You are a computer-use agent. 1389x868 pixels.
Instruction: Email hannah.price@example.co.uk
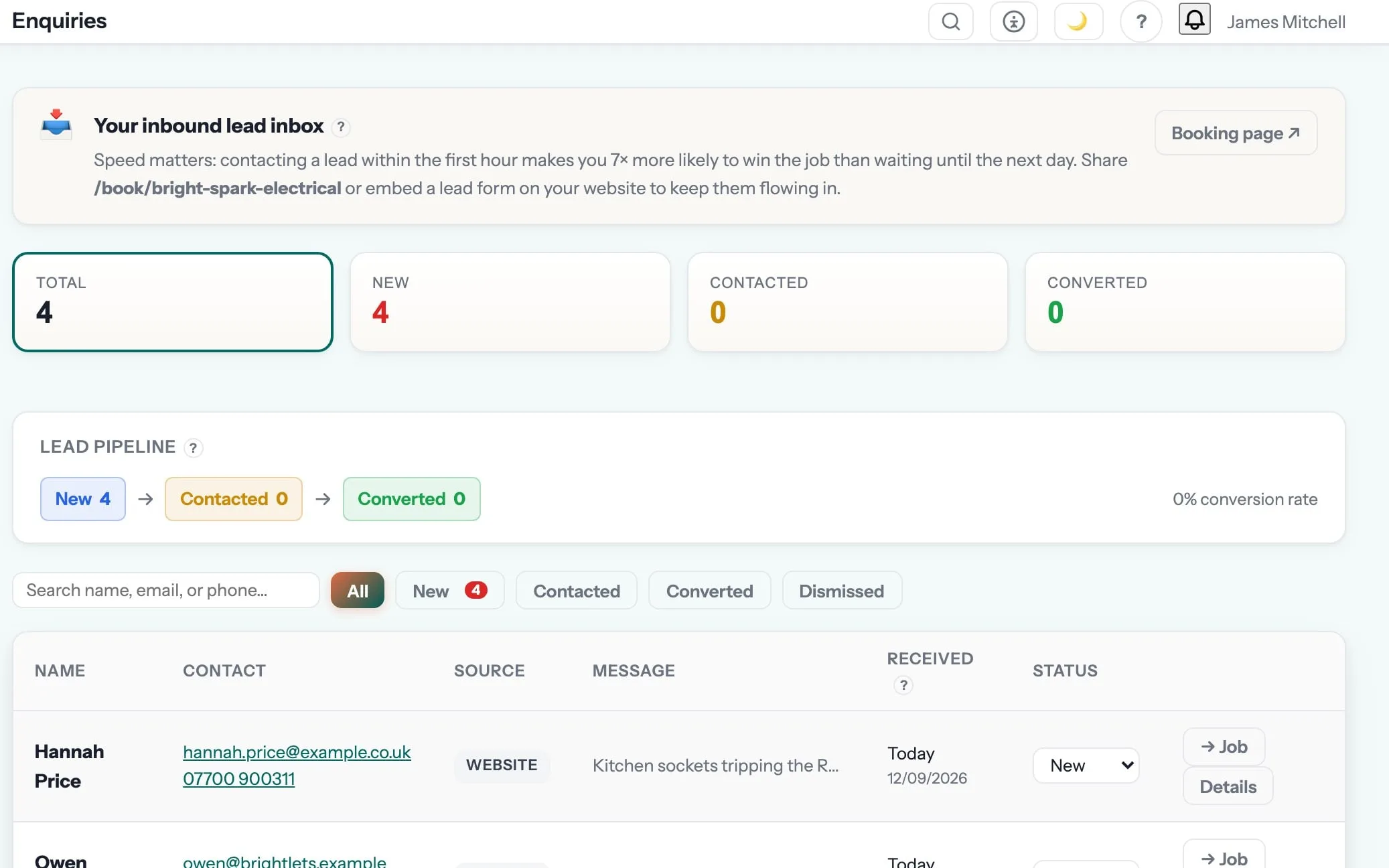297,751
